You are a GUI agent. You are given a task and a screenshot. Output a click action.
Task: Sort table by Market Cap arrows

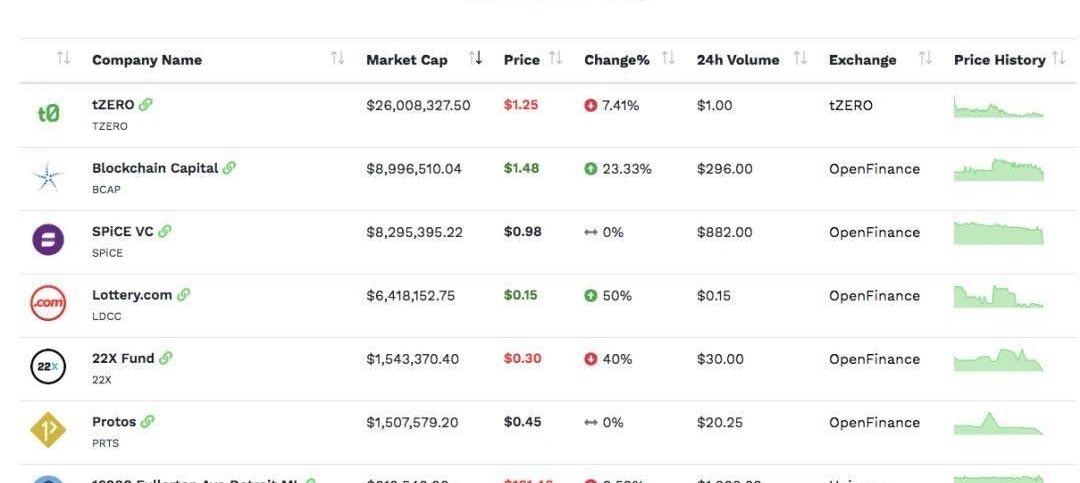click(476, 59)
